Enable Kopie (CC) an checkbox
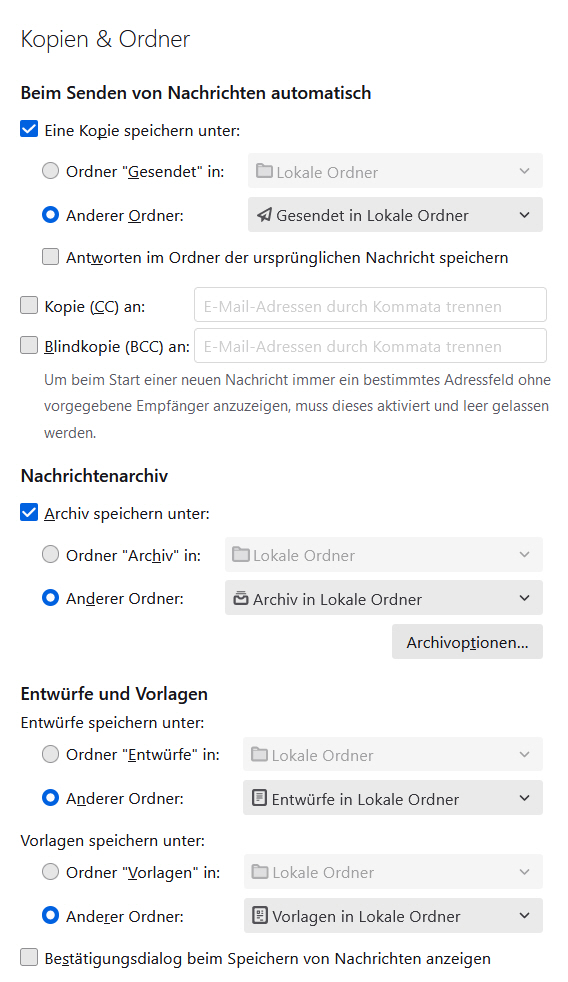This screenshot has height=982, width=568. pos(29,306)
